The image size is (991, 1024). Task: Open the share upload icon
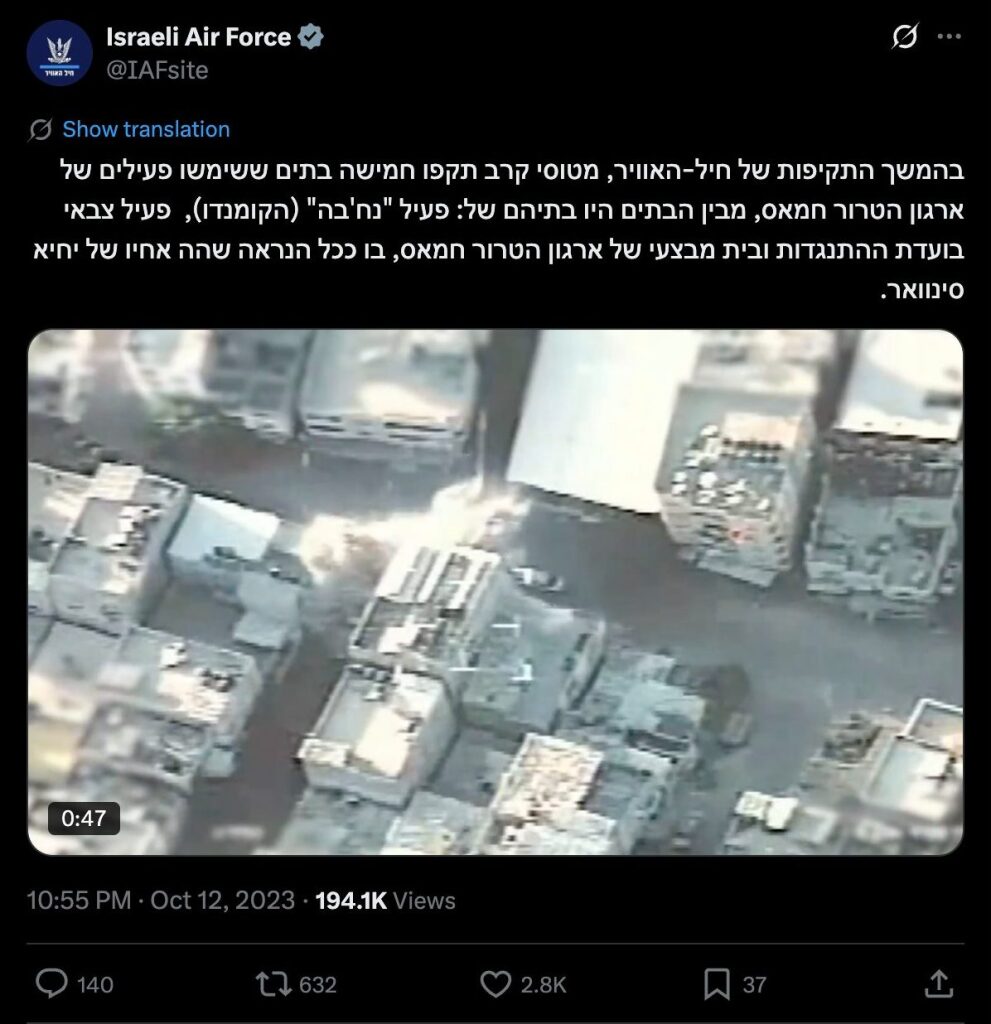pyautogui.click(x=939, y=984)
